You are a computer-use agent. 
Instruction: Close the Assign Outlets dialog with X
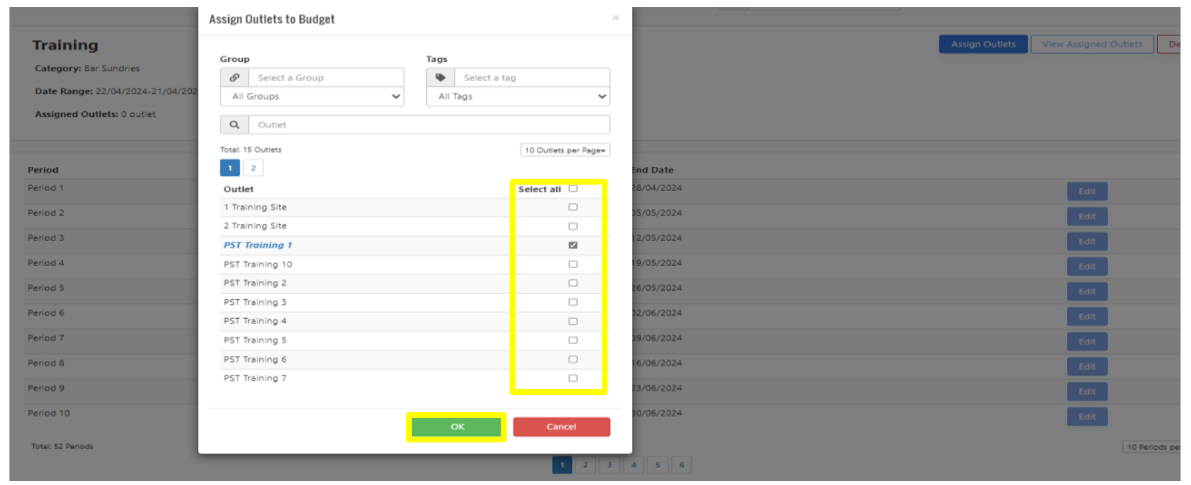pos(615,18)
